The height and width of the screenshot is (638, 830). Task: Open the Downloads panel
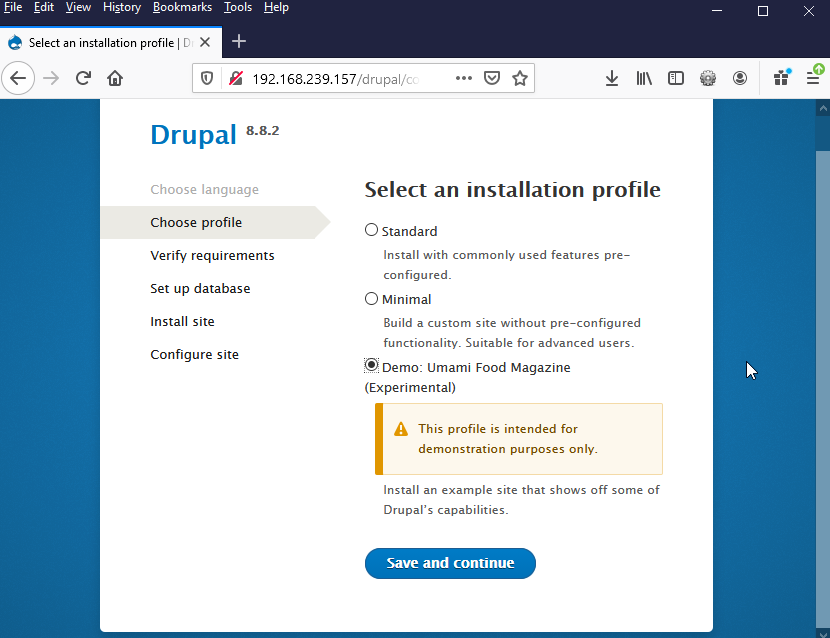[x=612, y=78]
